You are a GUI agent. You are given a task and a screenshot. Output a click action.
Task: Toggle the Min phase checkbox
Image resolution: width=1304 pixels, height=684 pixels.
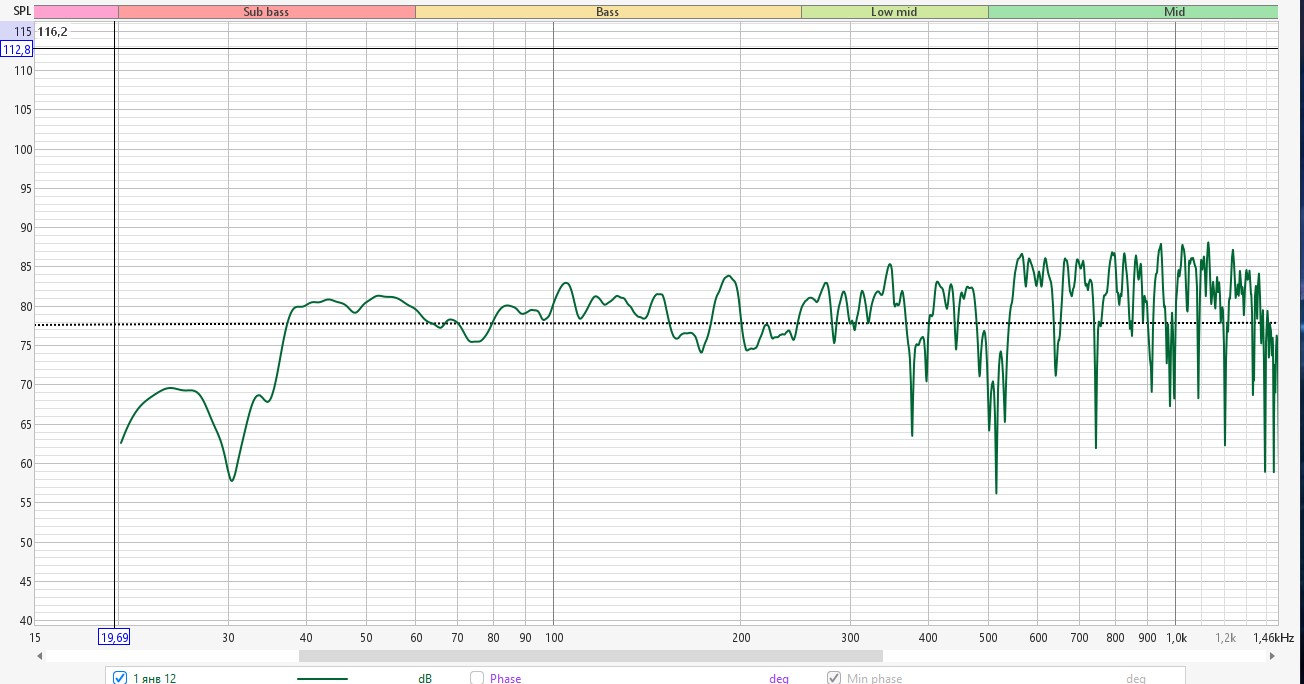tap(834, 678)
